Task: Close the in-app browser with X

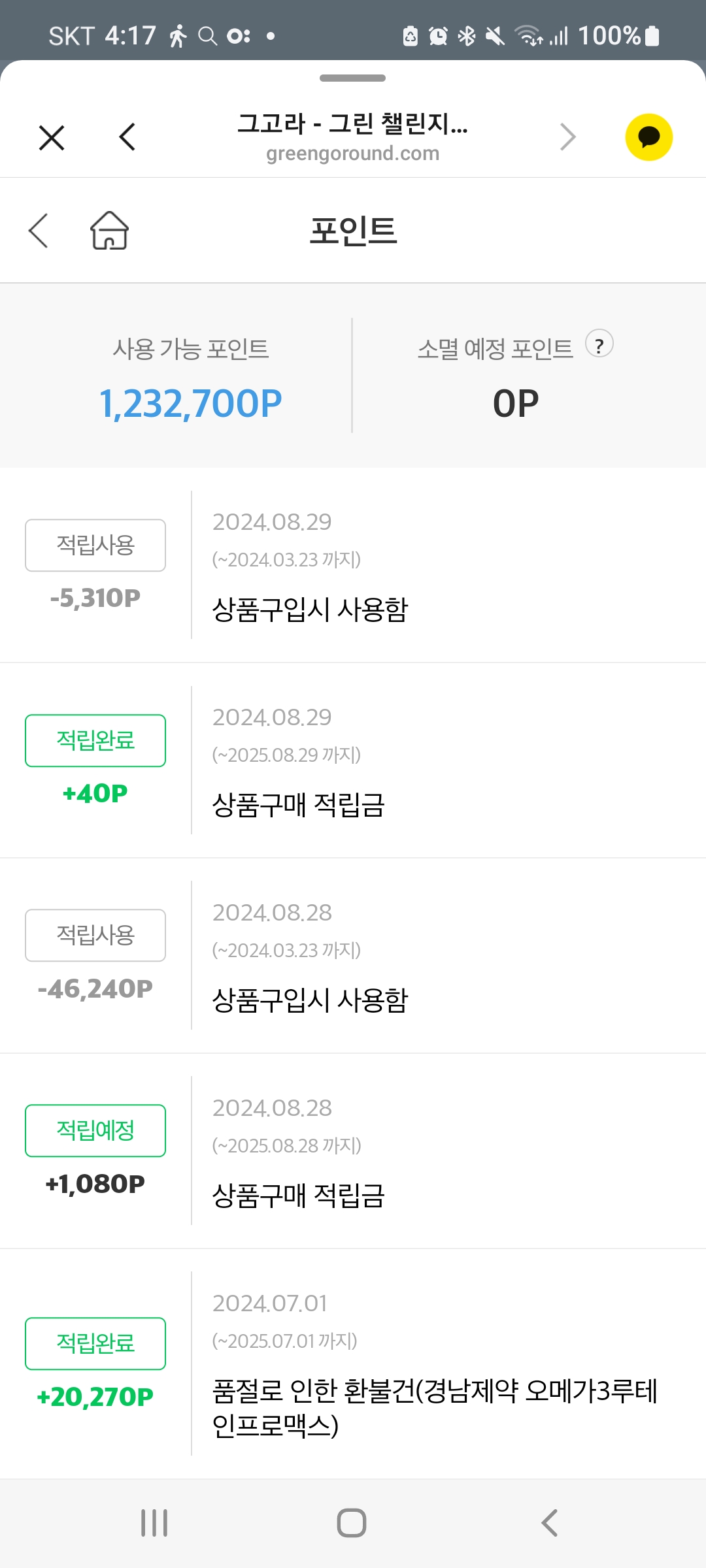Action: point(52,138)
